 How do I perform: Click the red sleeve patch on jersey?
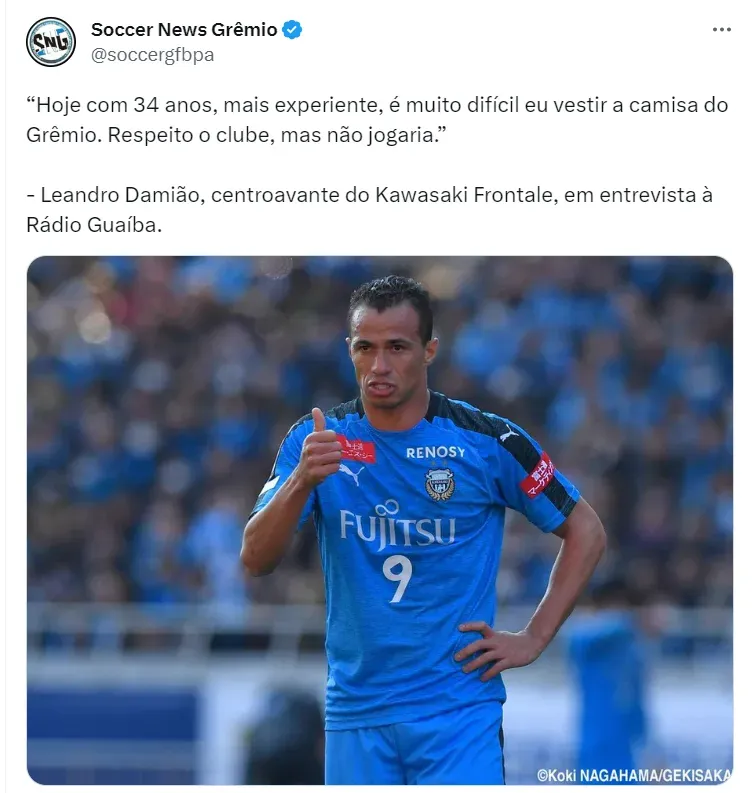pos(539,475)
